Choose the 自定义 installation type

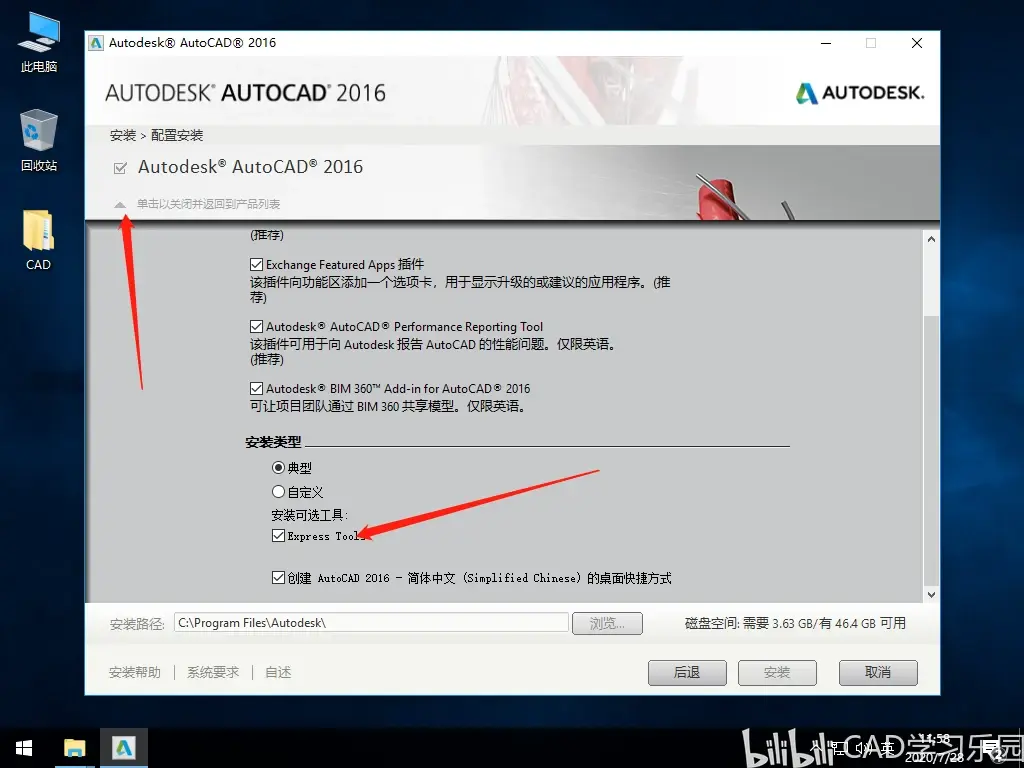(x=278, y=492)
